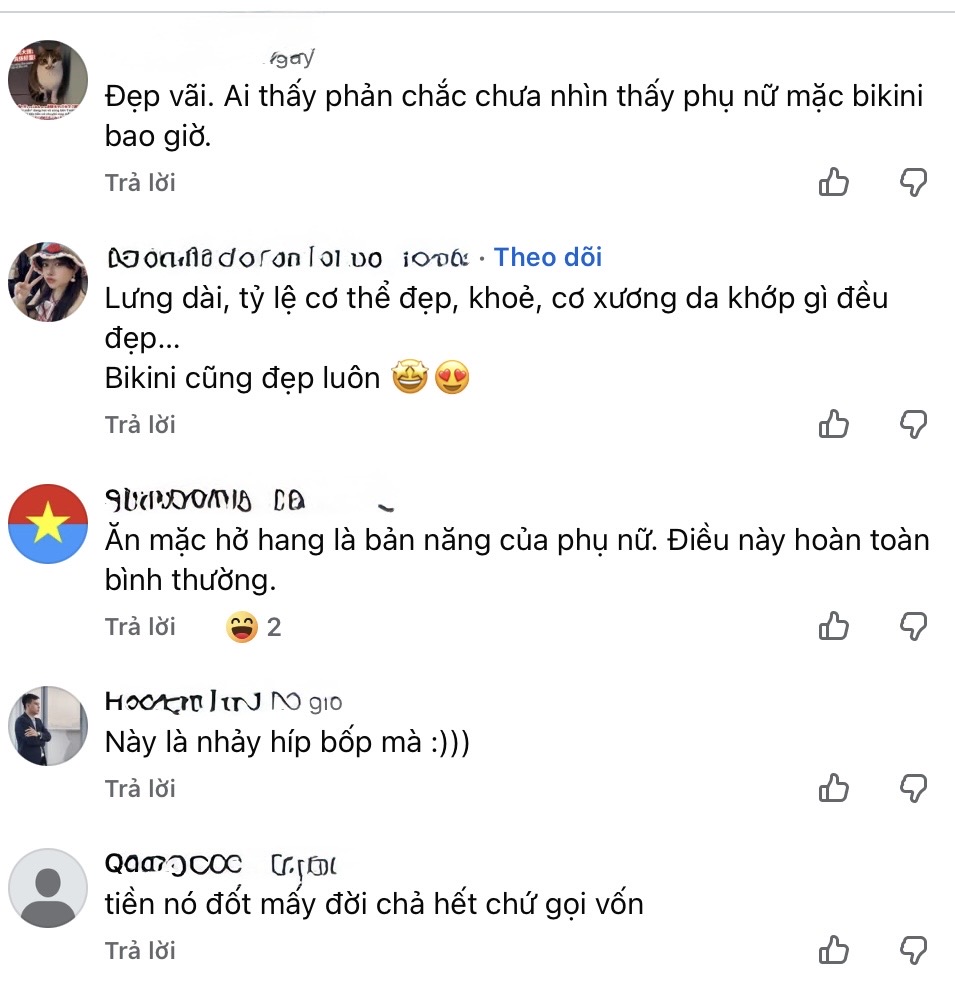Screen dimensions: 955x996
Task: Click the "Theo dõi" follow link
Action: 548,257
